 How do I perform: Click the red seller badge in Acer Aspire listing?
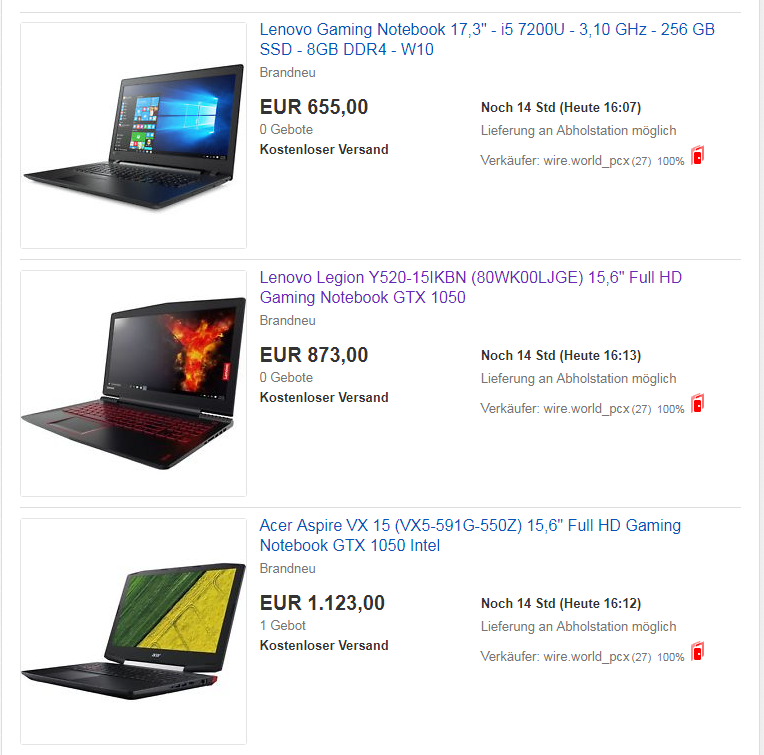tap(698, 651)
